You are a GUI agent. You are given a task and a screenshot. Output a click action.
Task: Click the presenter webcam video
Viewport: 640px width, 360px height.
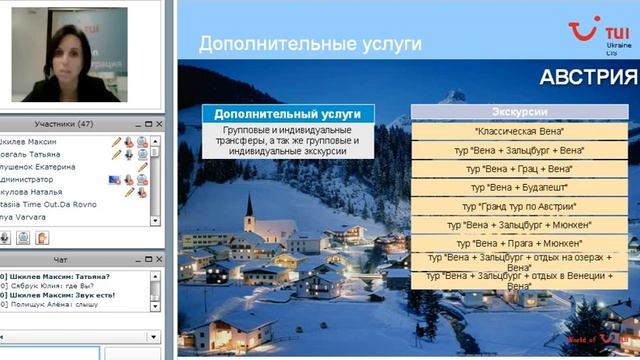point(69,55)
